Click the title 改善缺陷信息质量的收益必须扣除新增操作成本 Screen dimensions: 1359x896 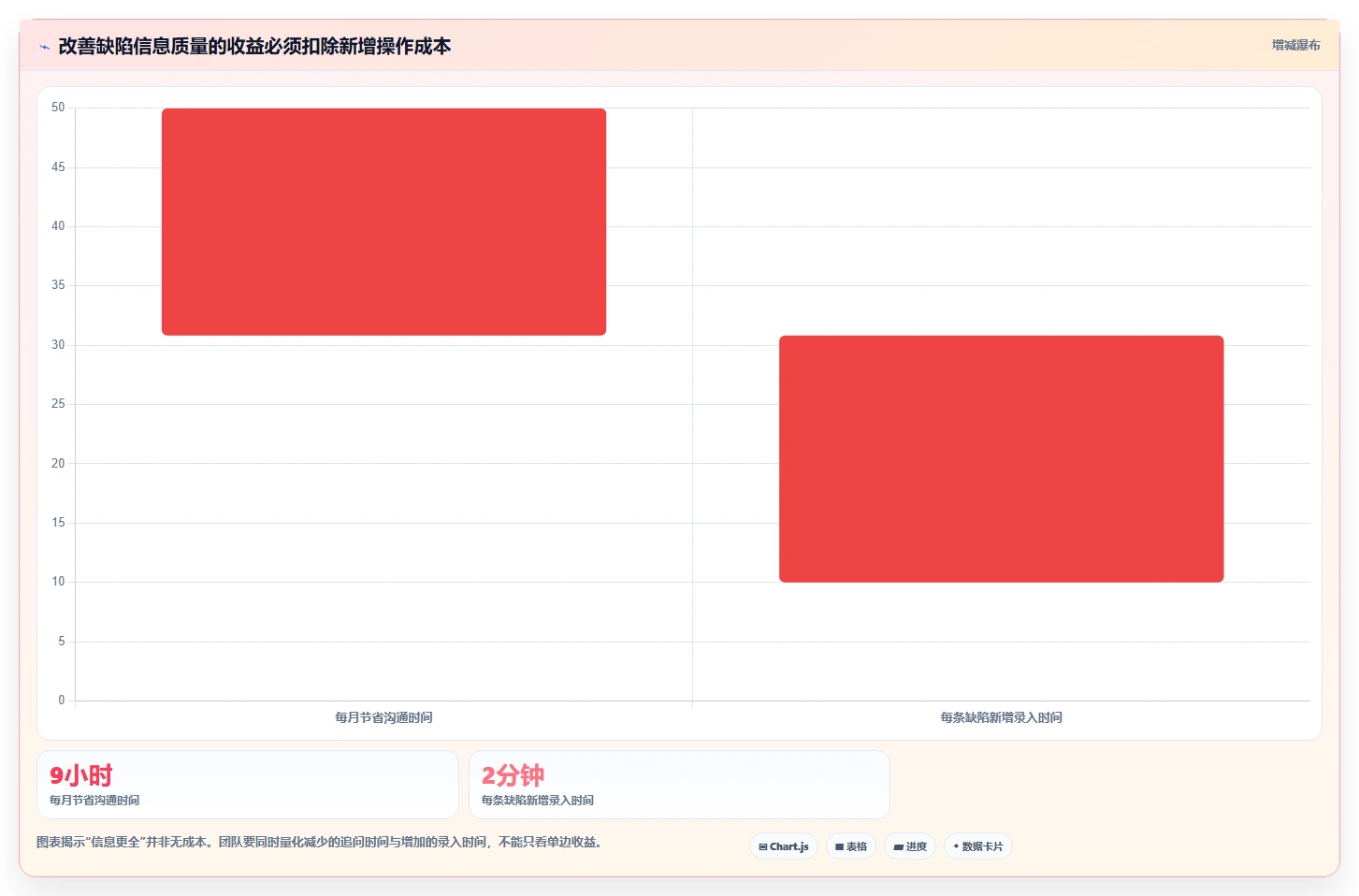(254, 46)
